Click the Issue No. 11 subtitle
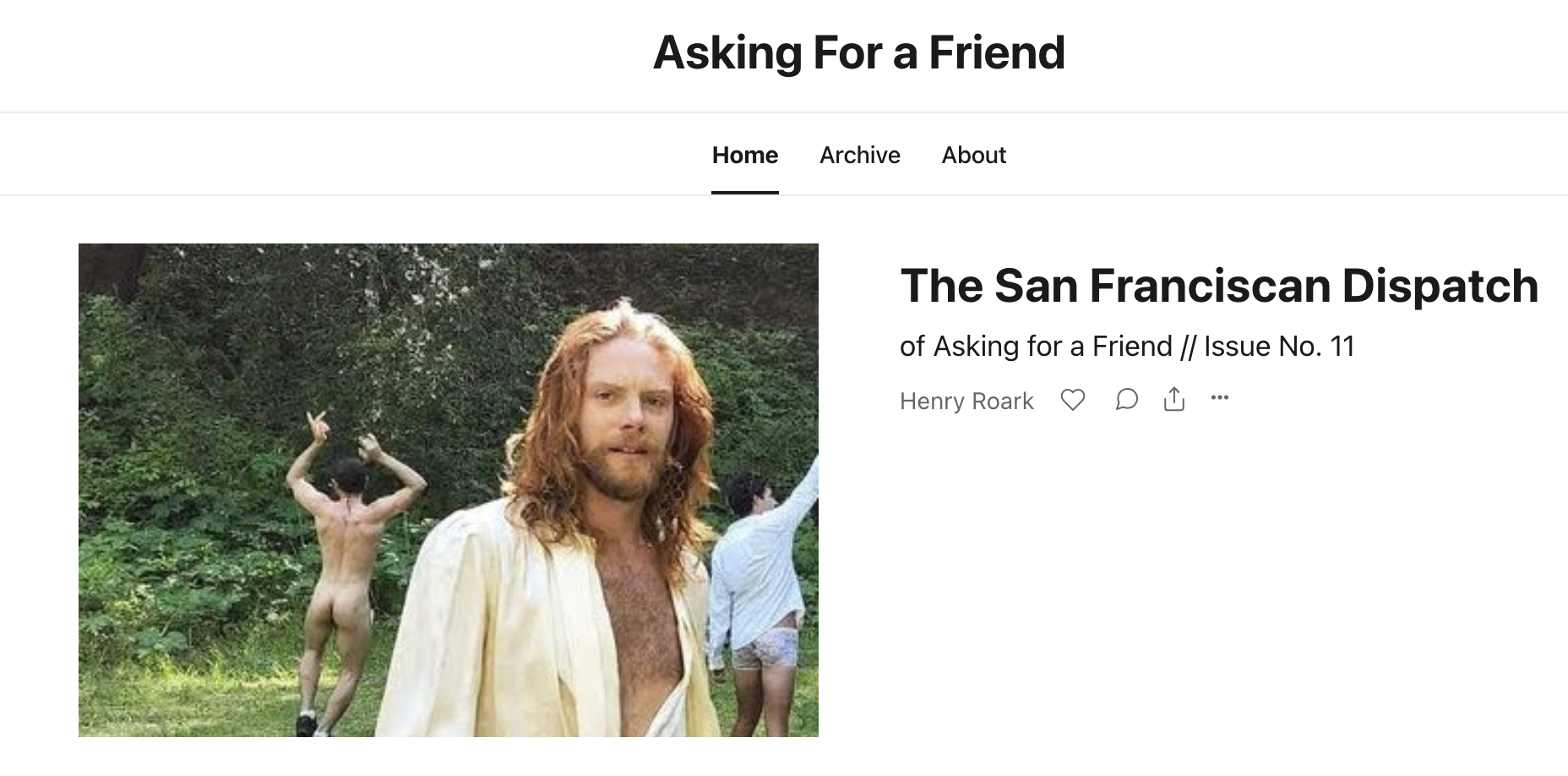The width and height of the screenshot is (1568, 776). point(1126,347)
